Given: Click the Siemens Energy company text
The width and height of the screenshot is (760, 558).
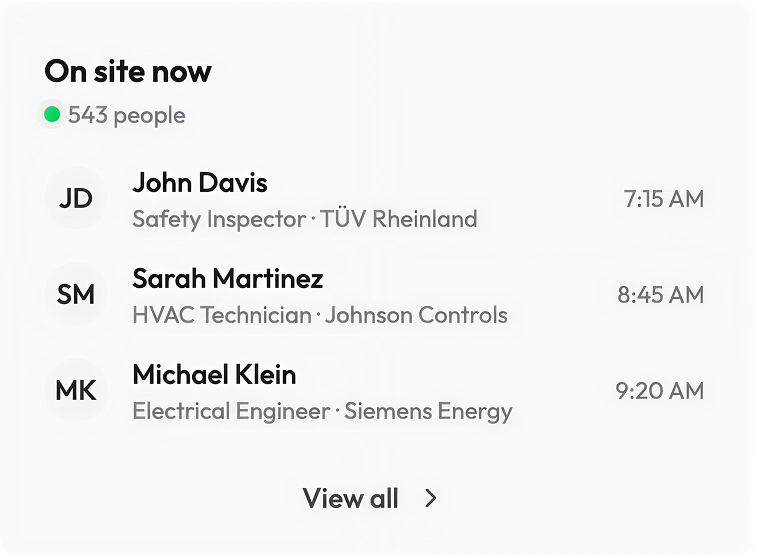Looking at the screenshot, I should 428,411.
